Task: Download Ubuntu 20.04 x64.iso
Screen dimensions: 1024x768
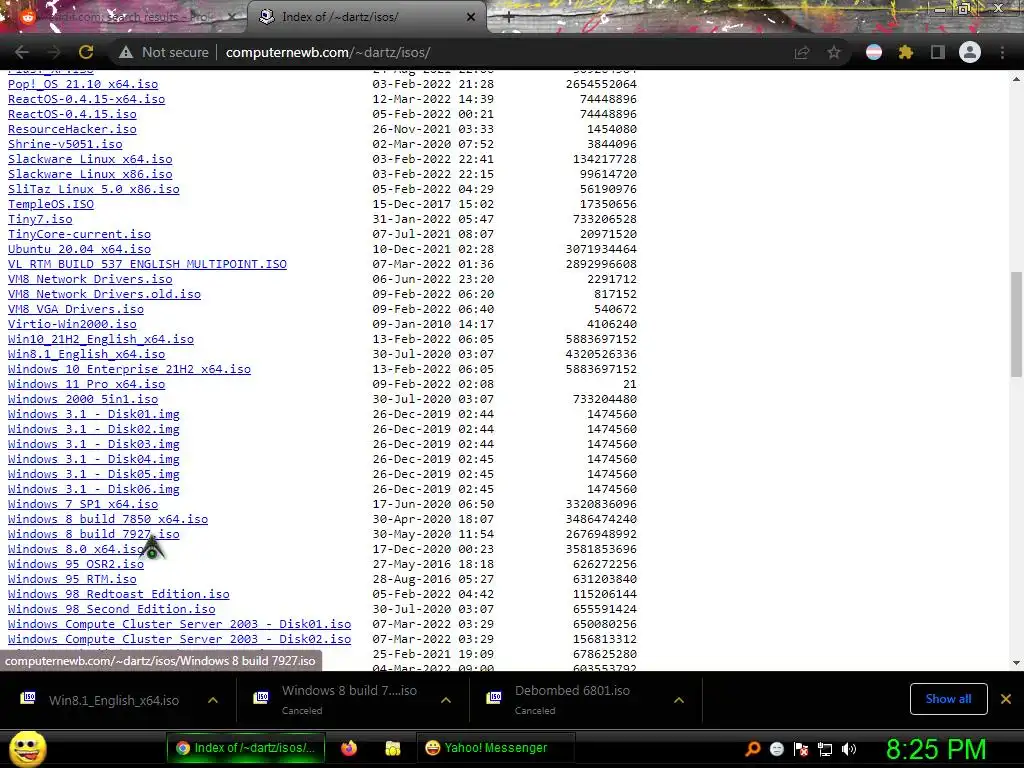Action: (x=79, y=249)
